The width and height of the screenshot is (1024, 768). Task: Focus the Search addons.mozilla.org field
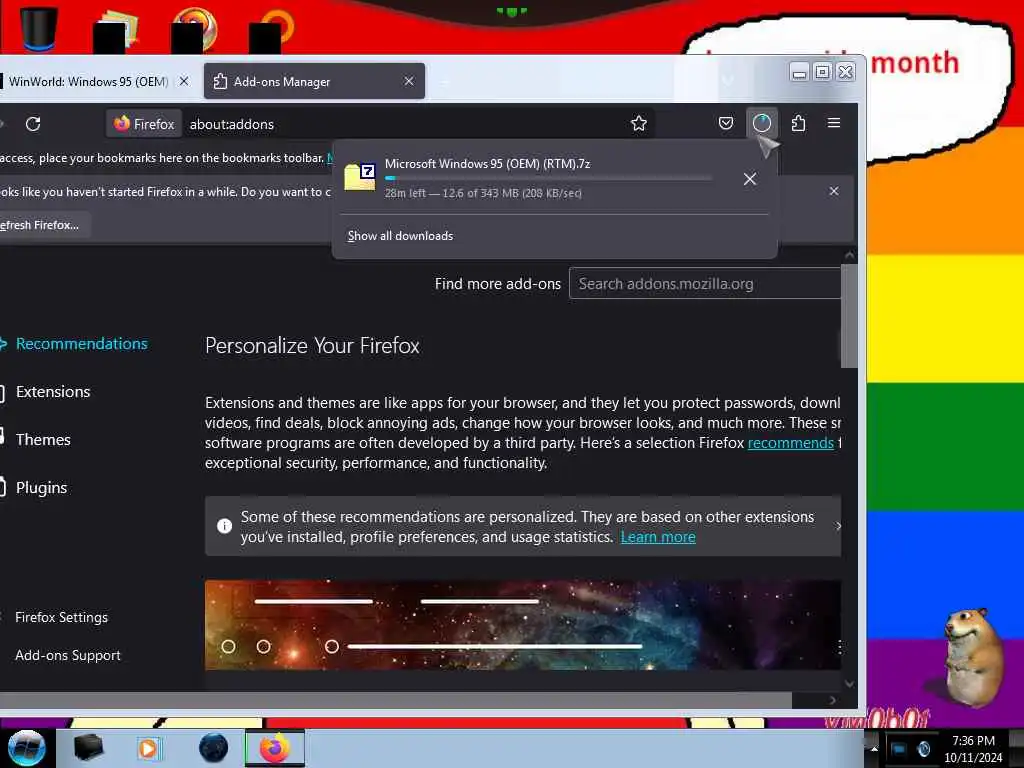(x=705, y=283)
